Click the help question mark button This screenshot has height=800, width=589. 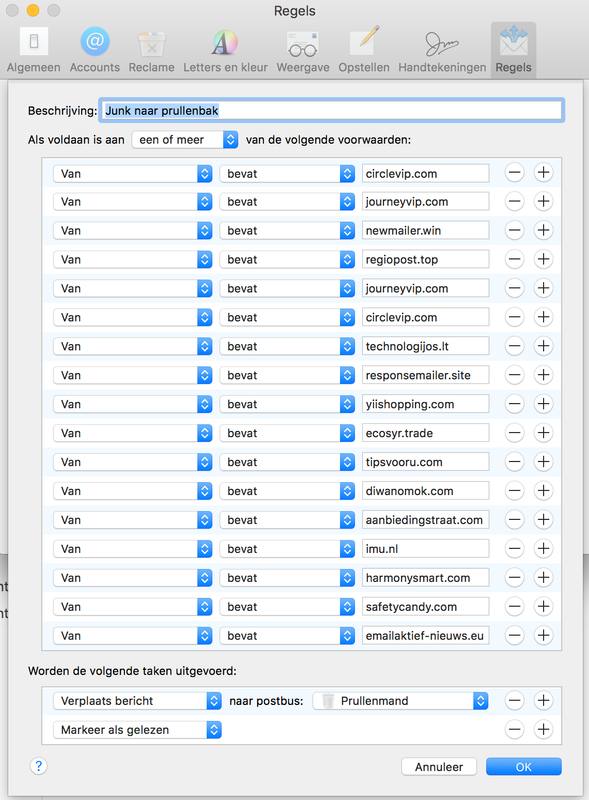(x=39, y=766)
